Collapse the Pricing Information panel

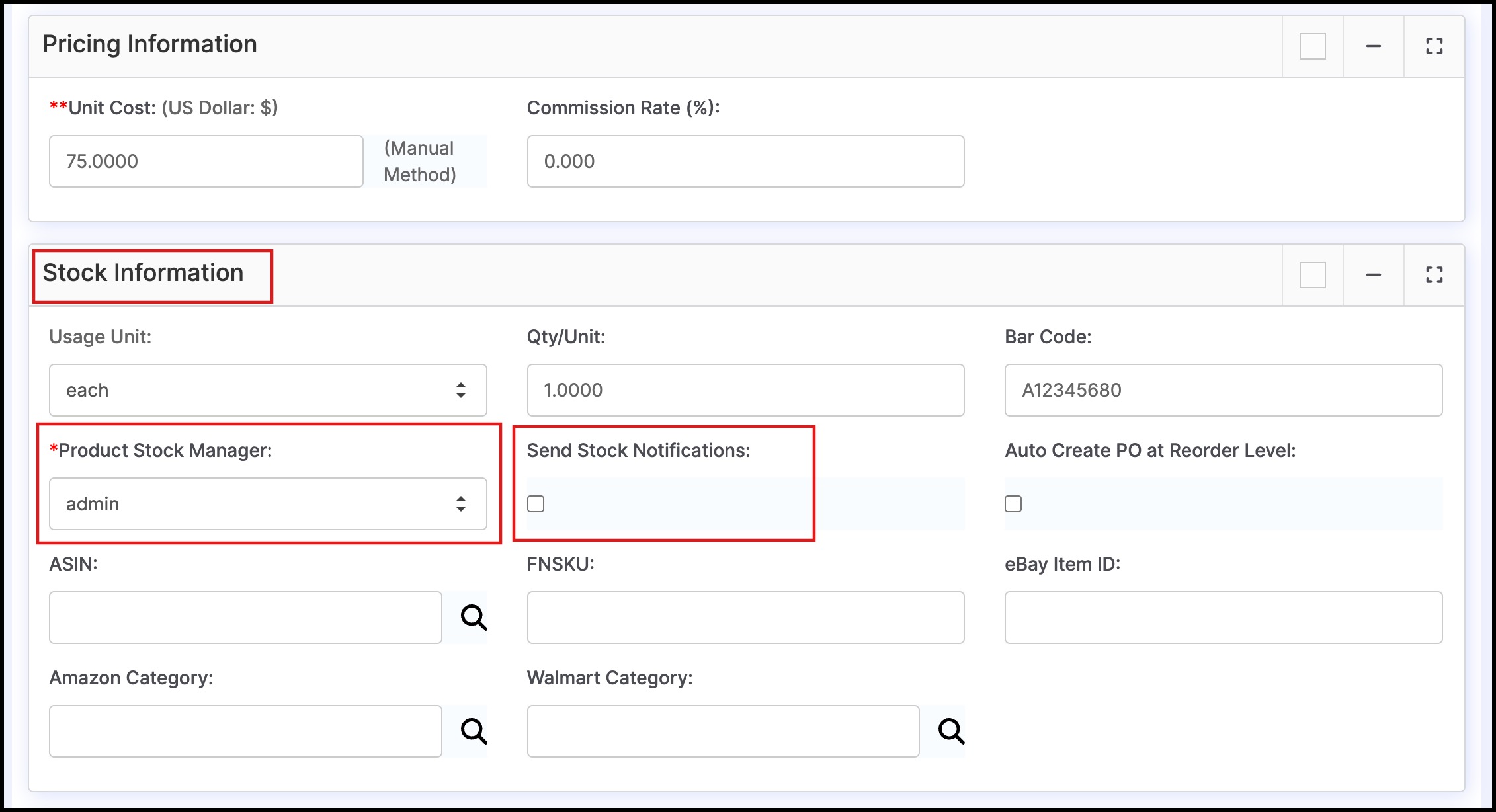tap(1373, 46)
